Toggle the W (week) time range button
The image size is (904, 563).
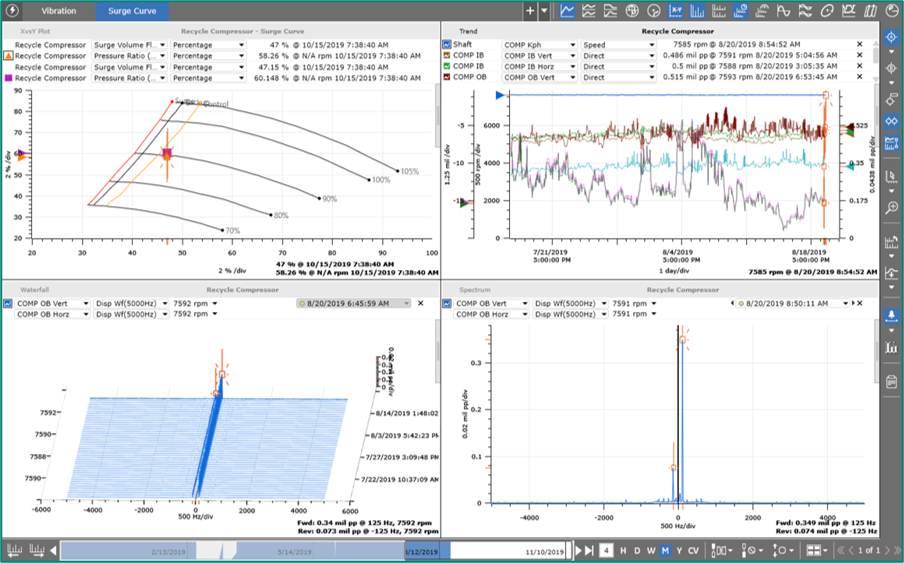[x=651, y=550]
